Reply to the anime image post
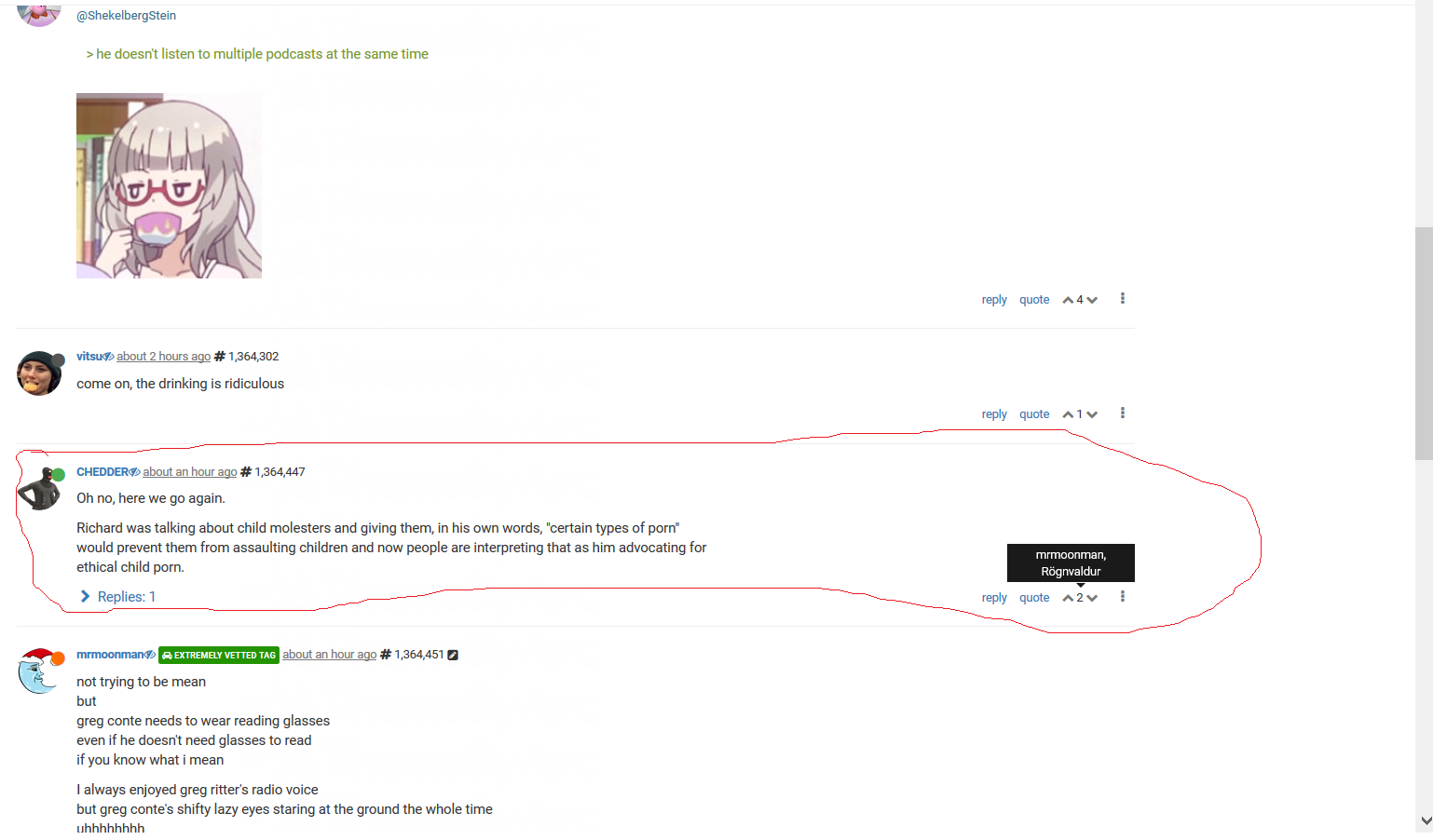This screenshot has width=1433, height=840. pyautogui.click(x=994, y=300)
